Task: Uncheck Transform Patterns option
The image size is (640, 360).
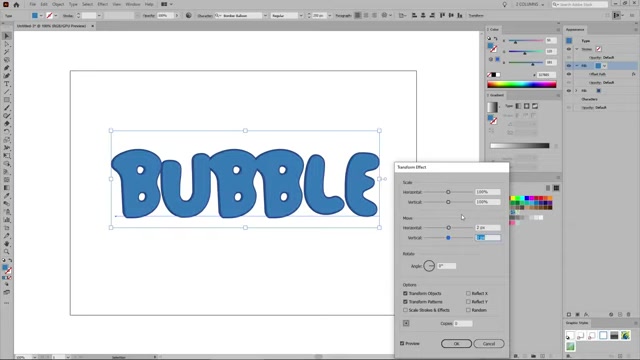Action: coord(405,302)
